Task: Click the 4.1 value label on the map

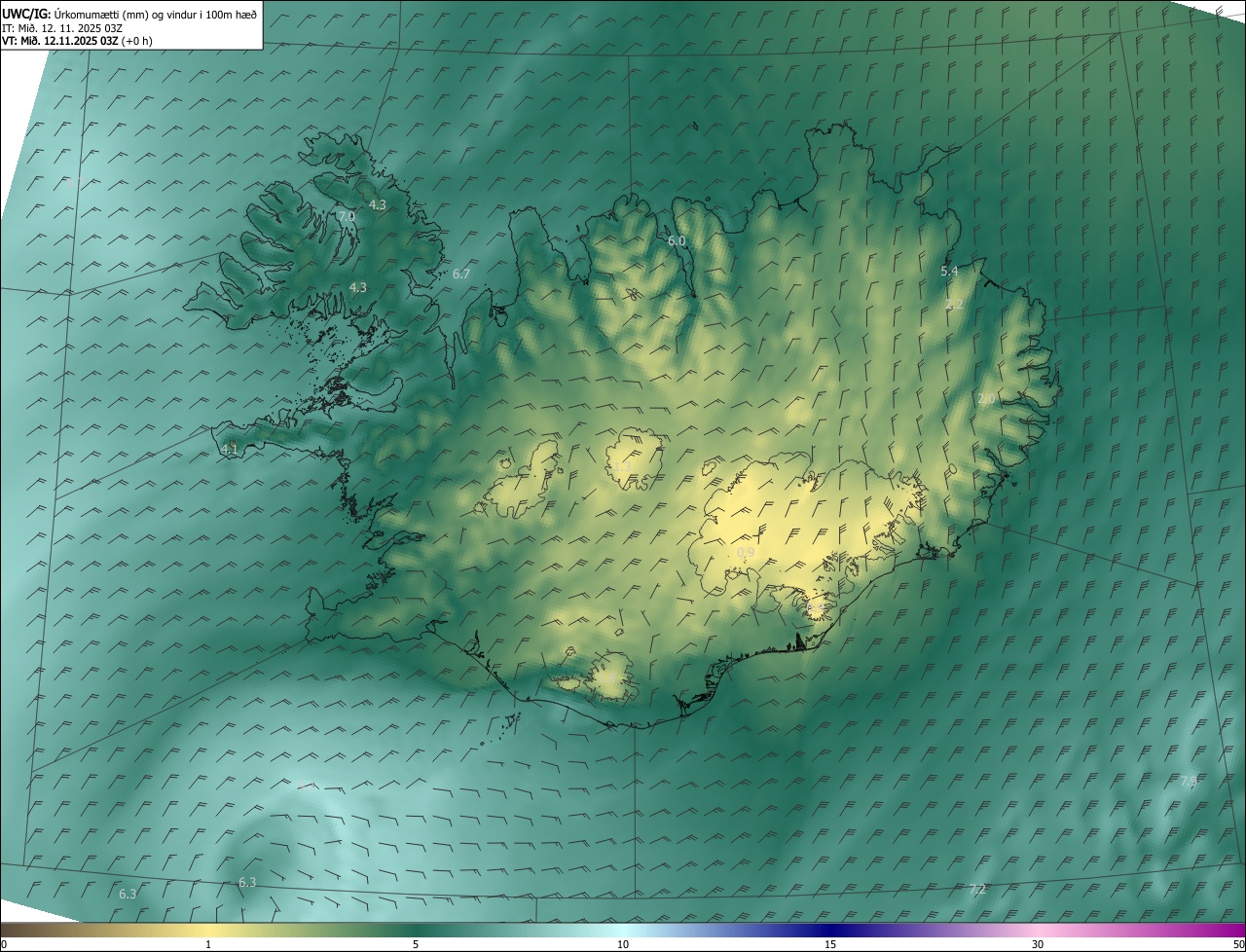Action: (x=230, y=449)
